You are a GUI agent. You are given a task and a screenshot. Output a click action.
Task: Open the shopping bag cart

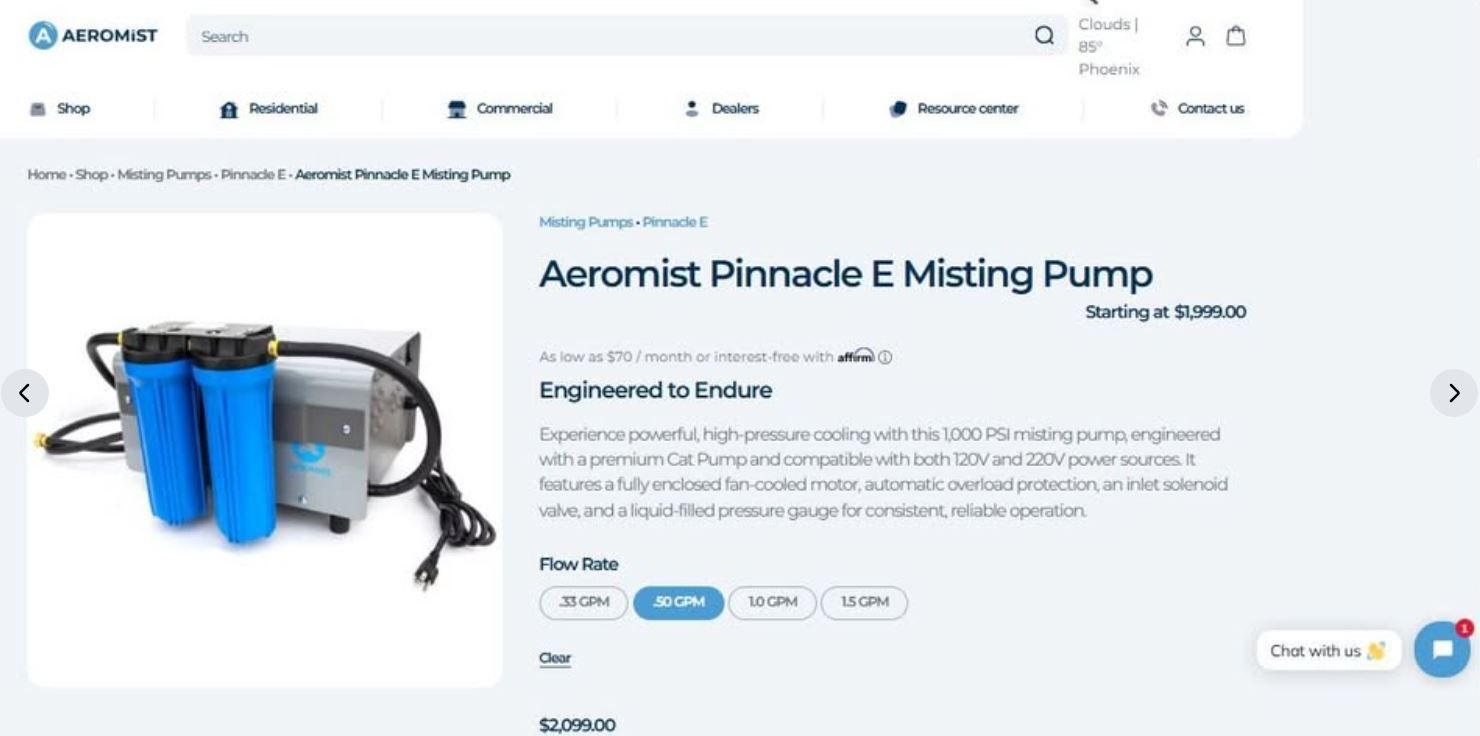[x=1236, y=36]
